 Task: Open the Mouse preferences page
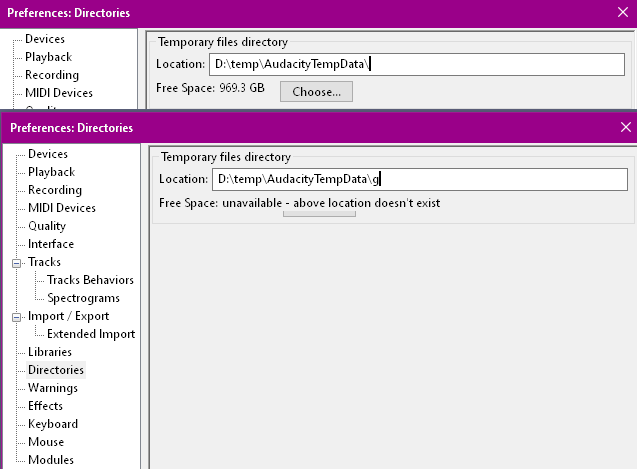click(46, 442)
